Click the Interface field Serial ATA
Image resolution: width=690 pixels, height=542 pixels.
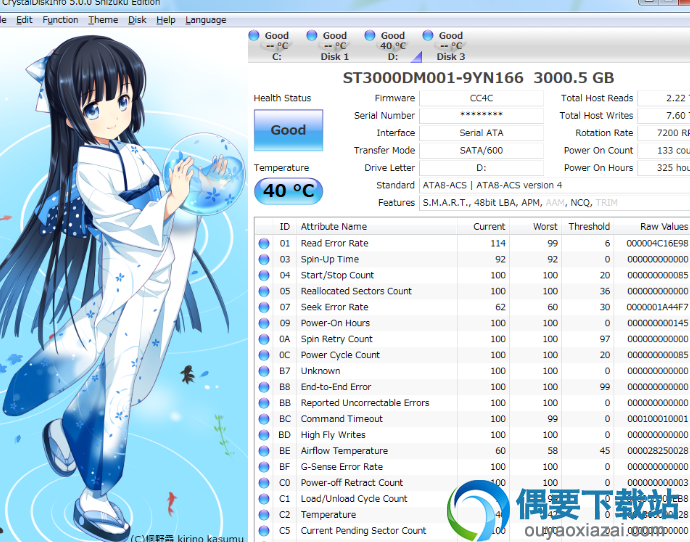click(x=481, y=133)
